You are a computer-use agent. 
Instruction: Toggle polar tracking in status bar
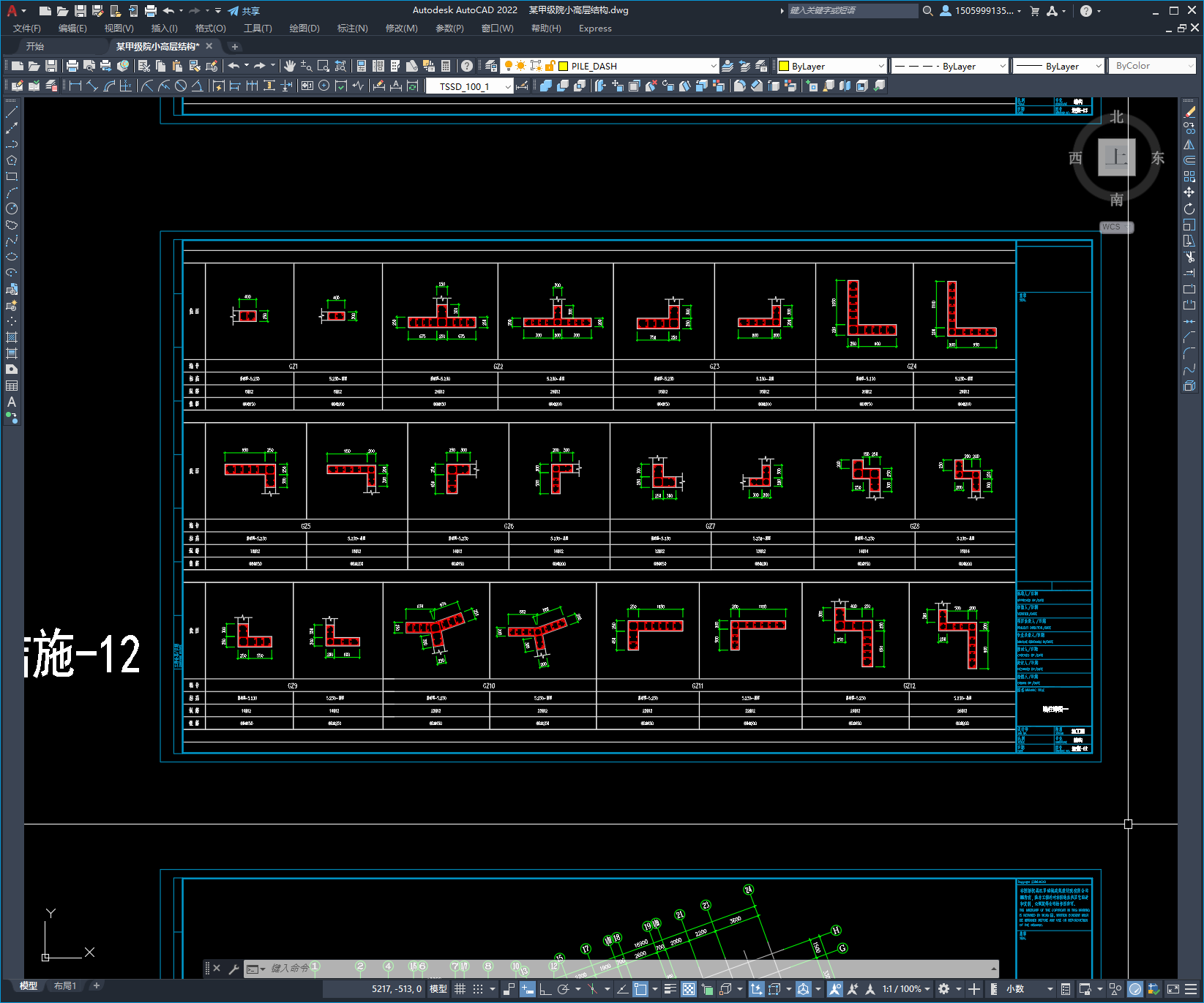tap(563, 989)
